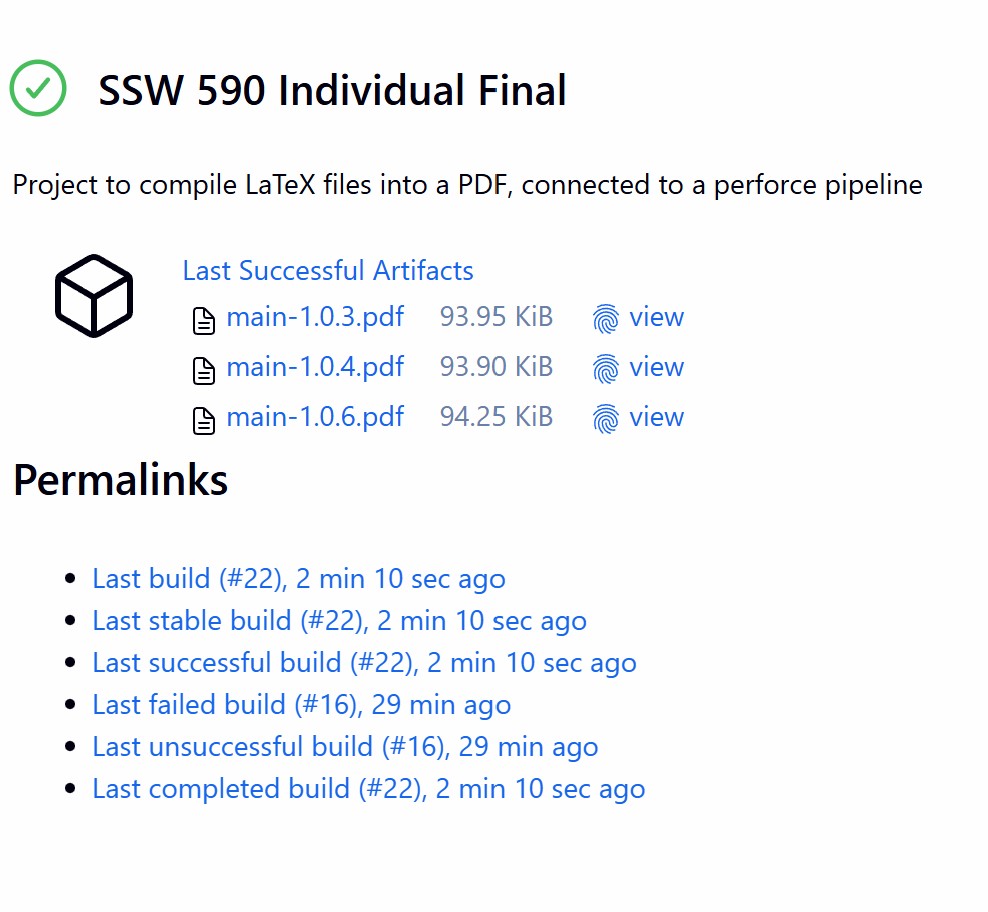Click the document icon beside main-1.0.6.pdf
Screen dimensions: 988x912
coord(204,417)
